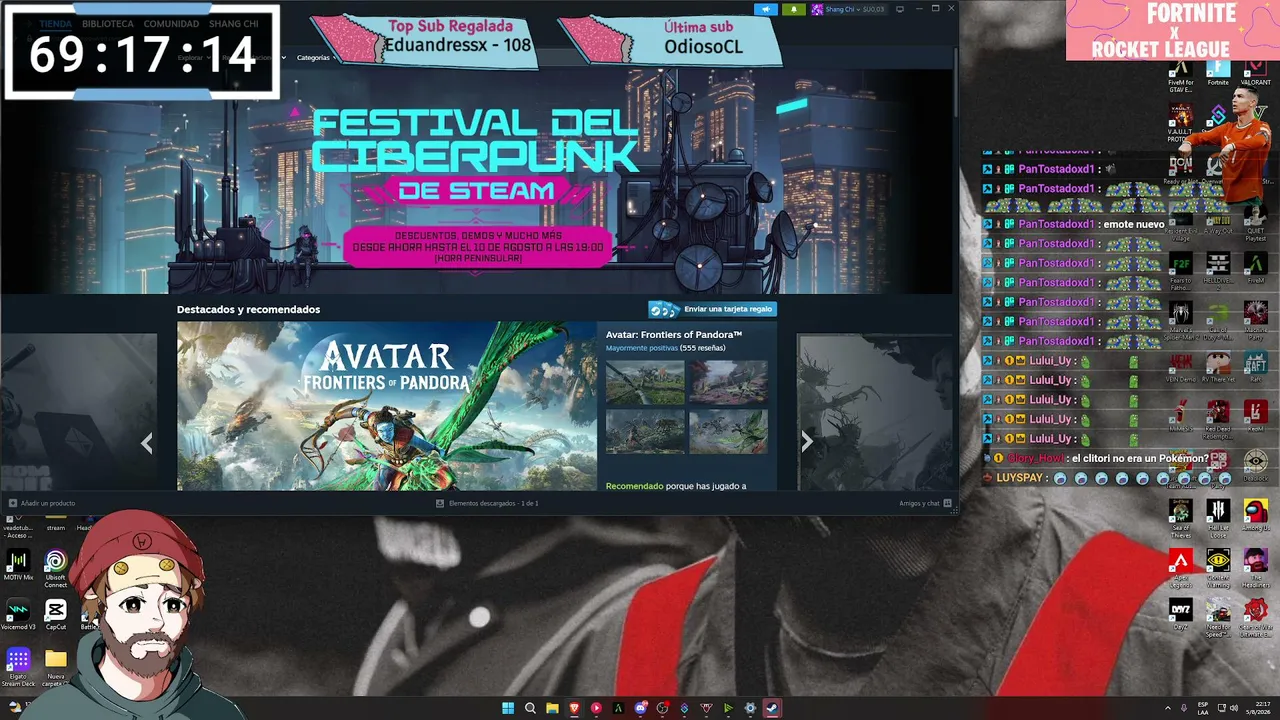Image resolution: width=1280 pixels, height=720 pixels.
Task: Launch the RedM desktop shortcut
Action: point(1256,416)
